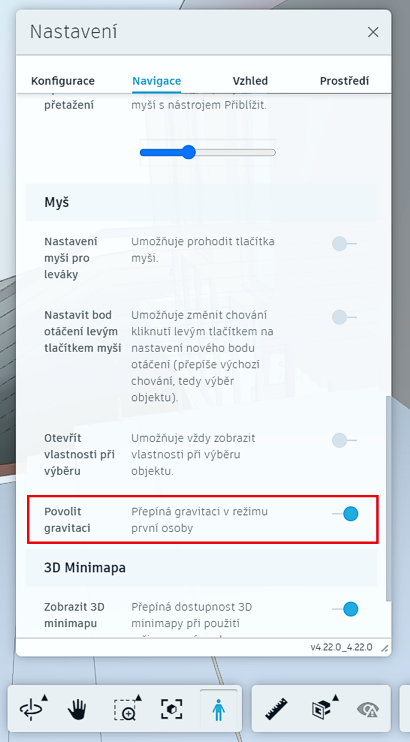Viewport: 410px width, 742px height.
Task: Activate the Pan hand tool
Action: pos(77,710)
